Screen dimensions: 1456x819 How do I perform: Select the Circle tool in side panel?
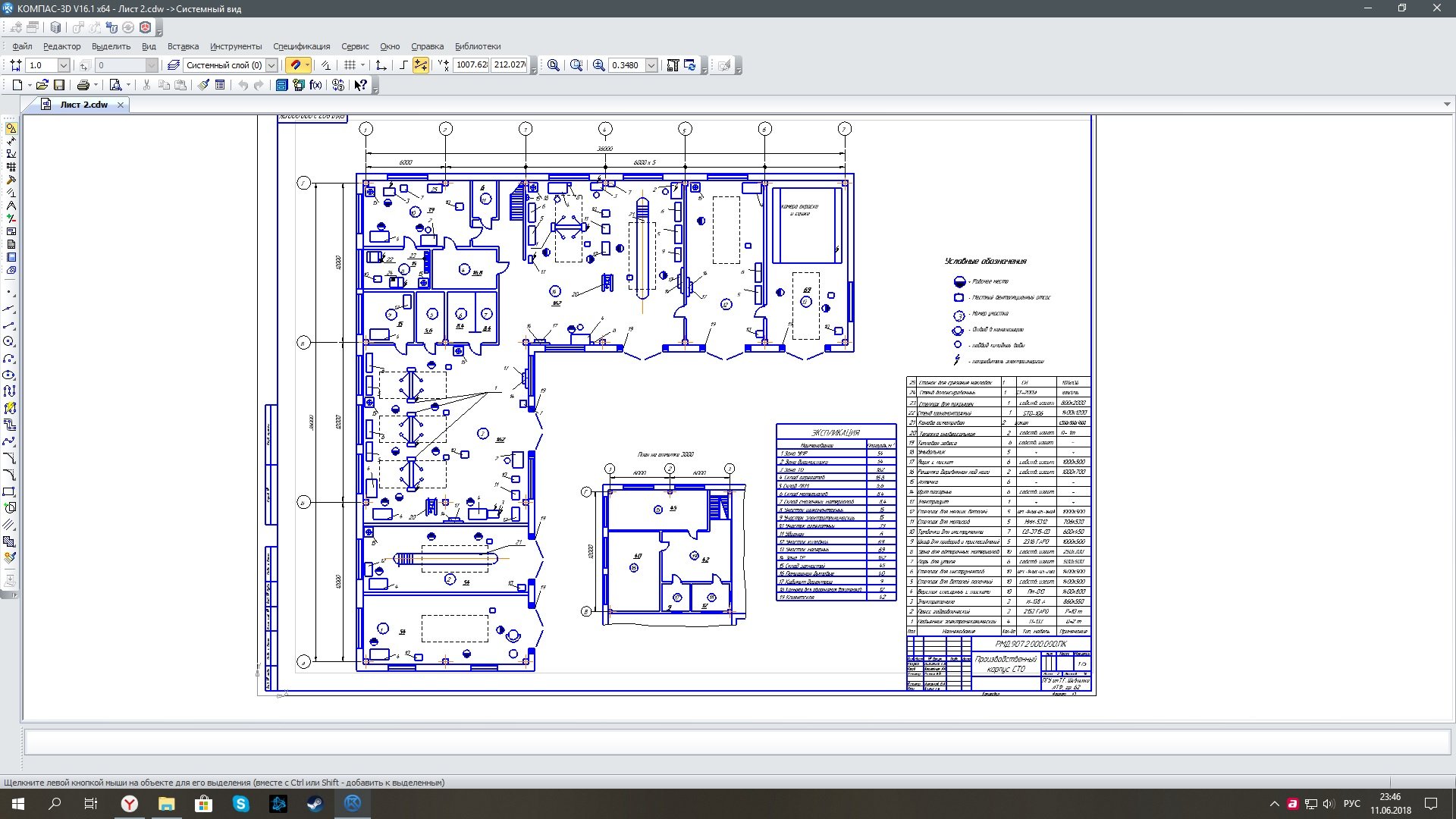[10, 342]
